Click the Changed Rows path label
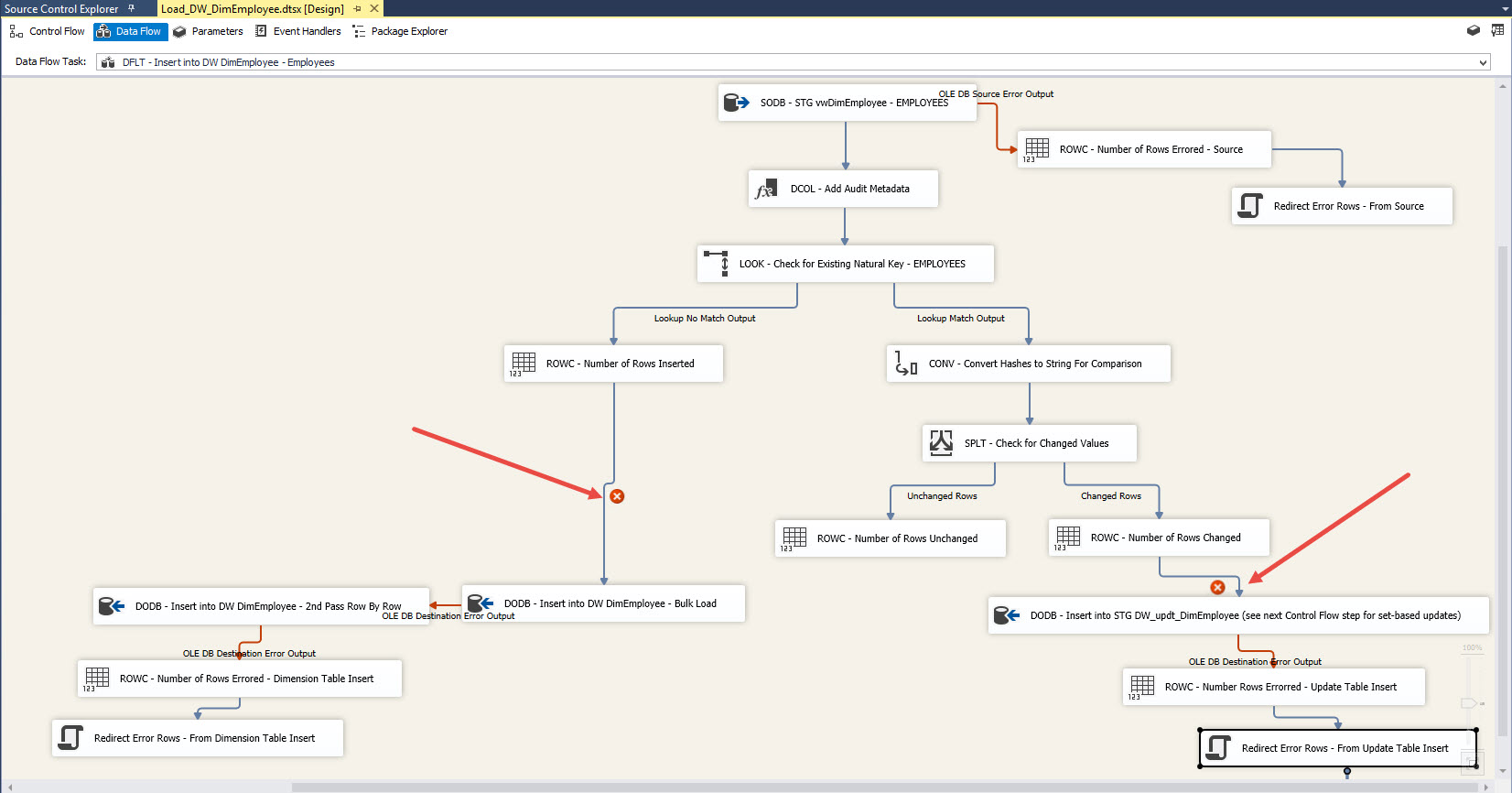 tap(1111, 496)
